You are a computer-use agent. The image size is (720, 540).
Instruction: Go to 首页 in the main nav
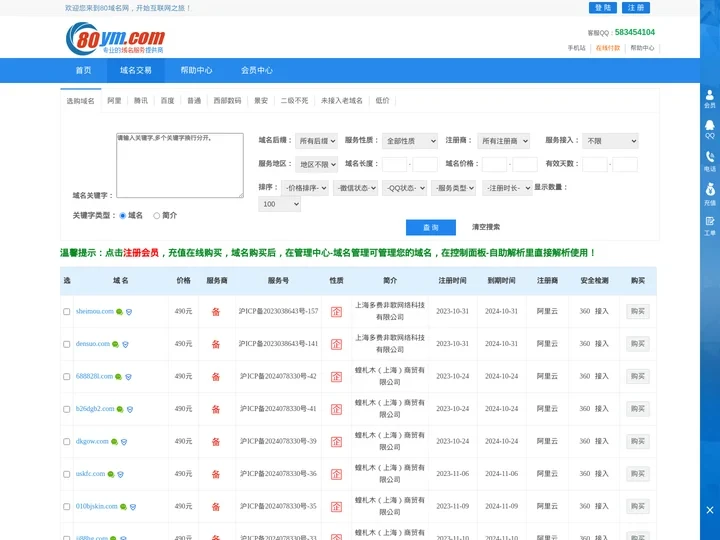point(84,70)
